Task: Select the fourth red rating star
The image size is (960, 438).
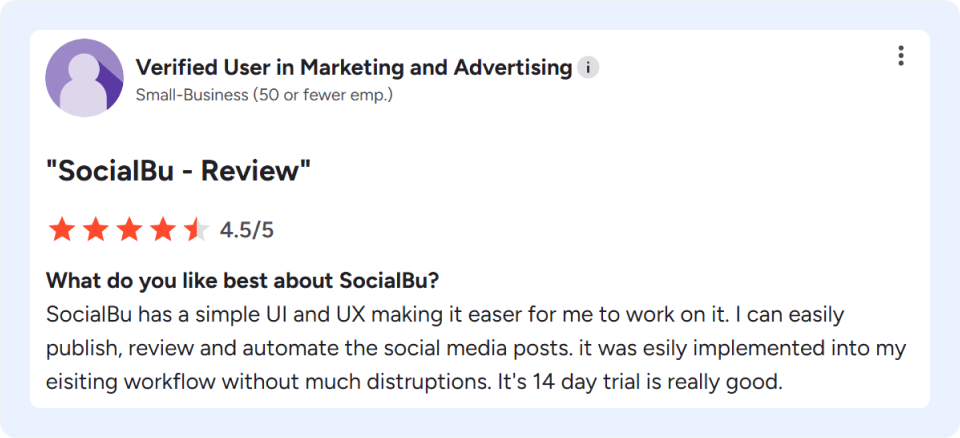Action: 163,230
